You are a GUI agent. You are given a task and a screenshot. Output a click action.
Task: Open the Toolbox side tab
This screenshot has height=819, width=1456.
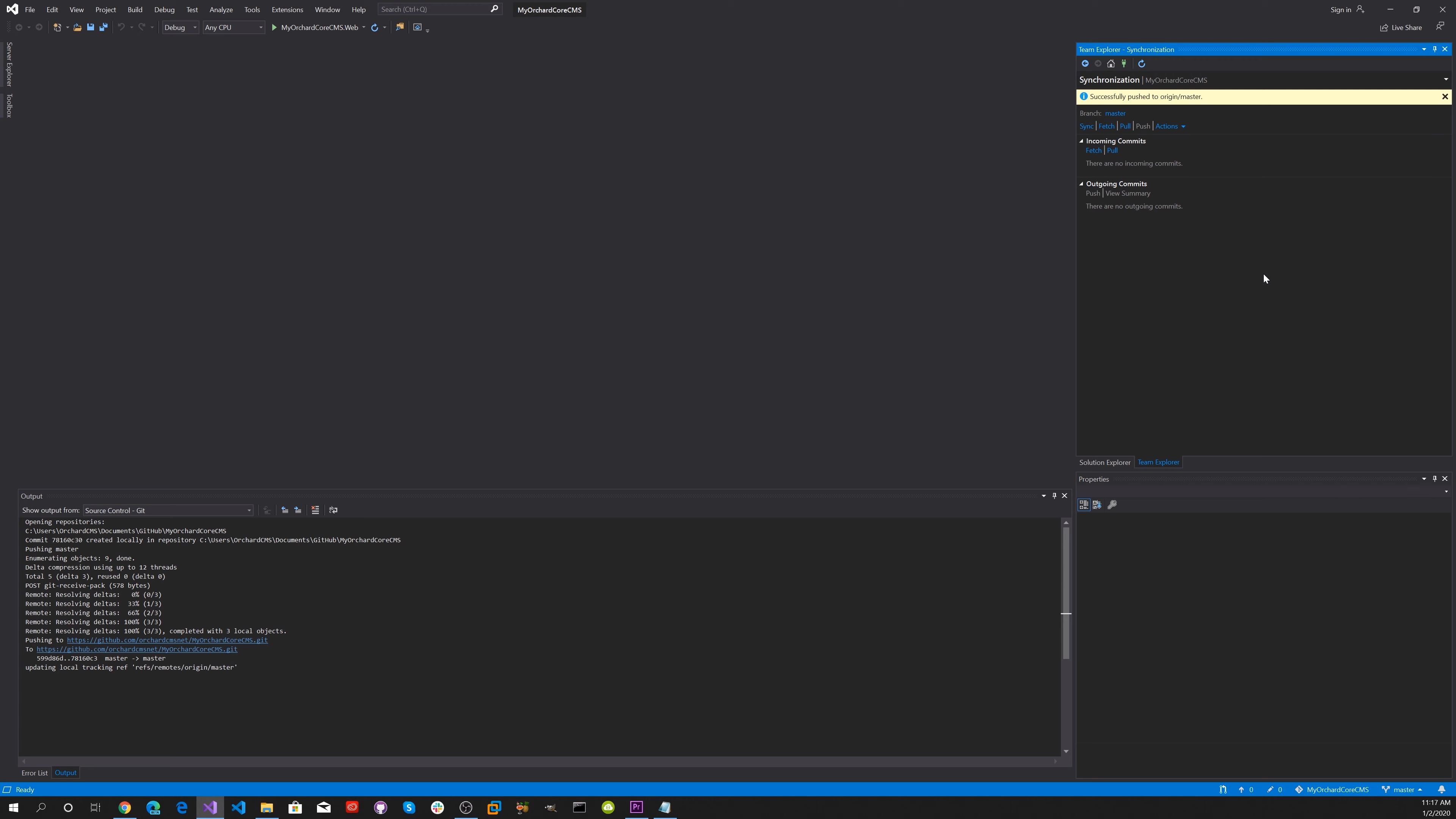click(x=9, y=106)
